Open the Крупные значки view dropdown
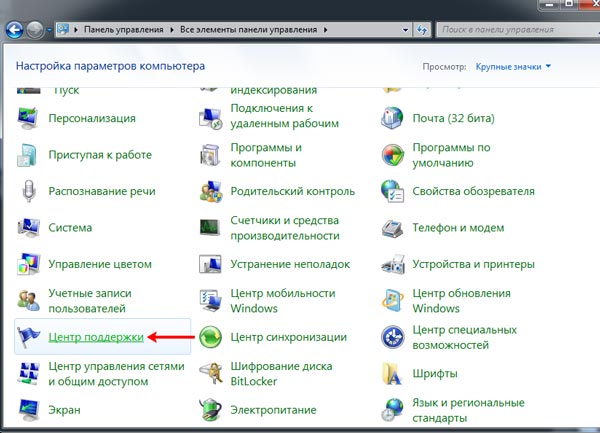600x433 pixels. (x=513, y=67)
